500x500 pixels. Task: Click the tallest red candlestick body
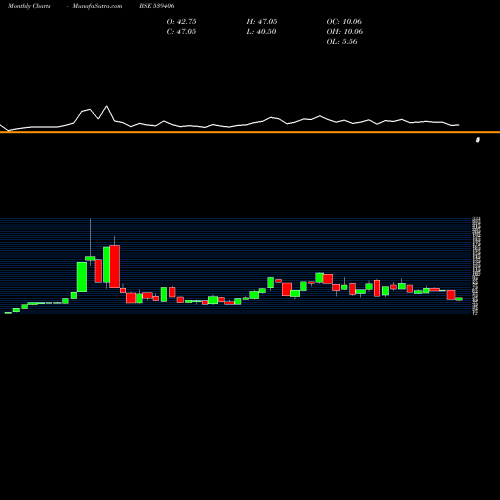[x=115, y=266]
